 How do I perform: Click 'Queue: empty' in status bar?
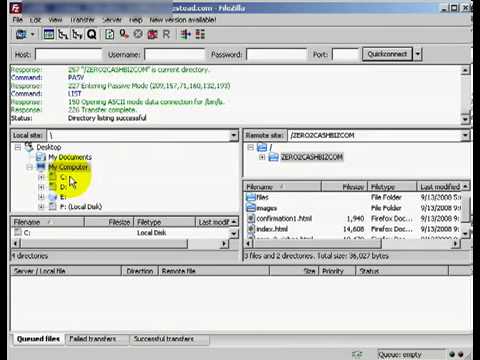click(x=400, y=355)
